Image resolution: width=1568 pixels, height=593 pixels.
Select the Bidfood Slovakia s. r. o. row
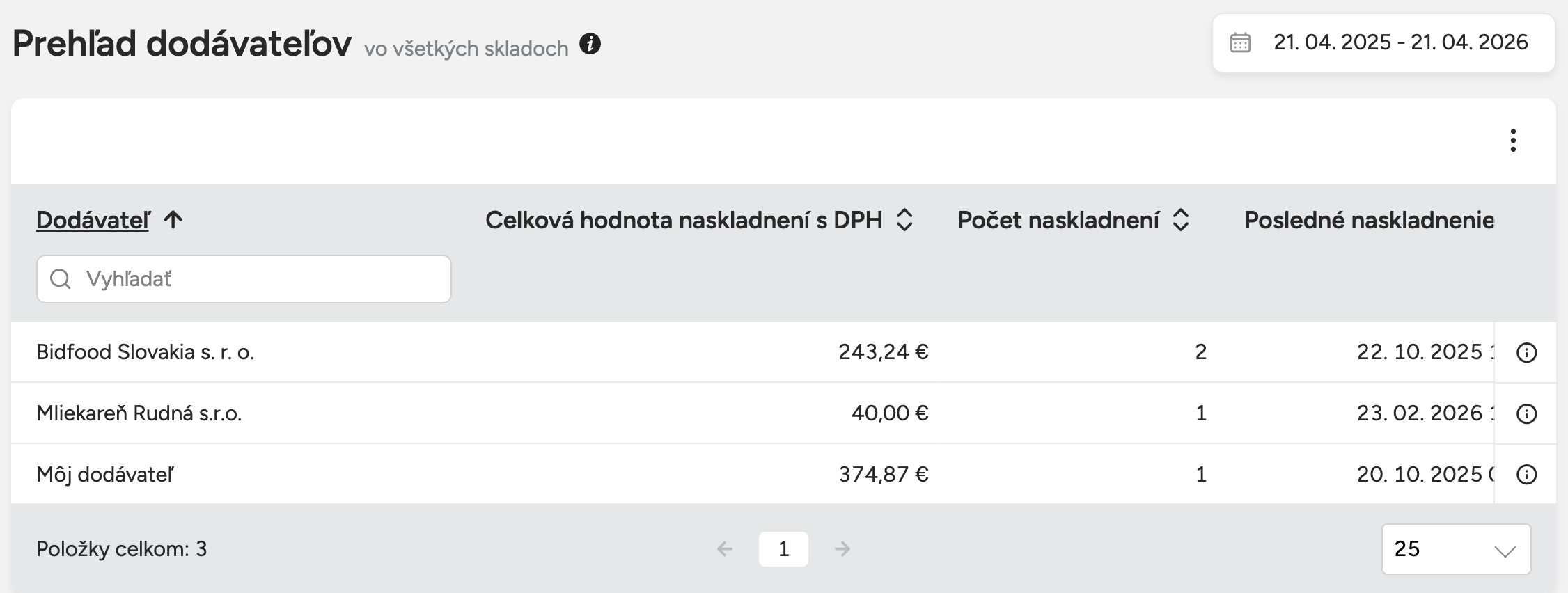145,352
